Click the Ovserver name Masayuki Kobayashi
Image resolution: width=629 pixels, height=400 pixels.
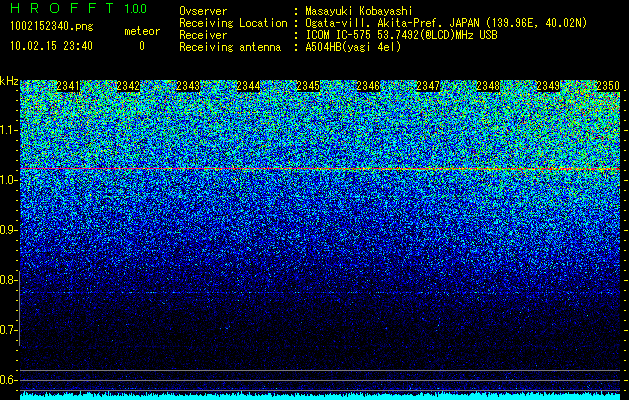[359, 11]
